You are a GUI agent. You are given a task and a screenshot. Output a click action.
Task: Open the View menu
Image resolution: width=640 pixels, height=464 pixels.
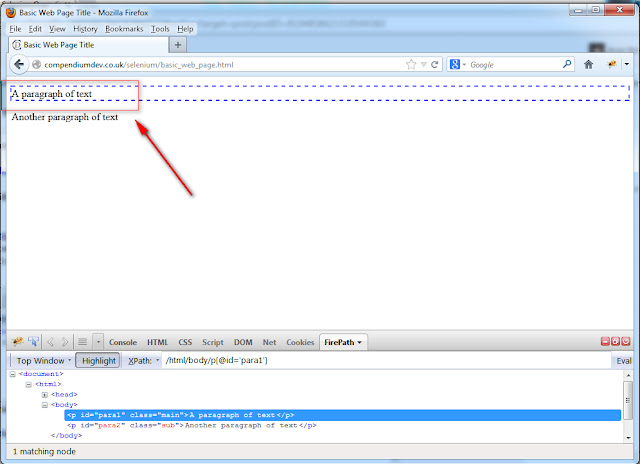pos(57,29)
